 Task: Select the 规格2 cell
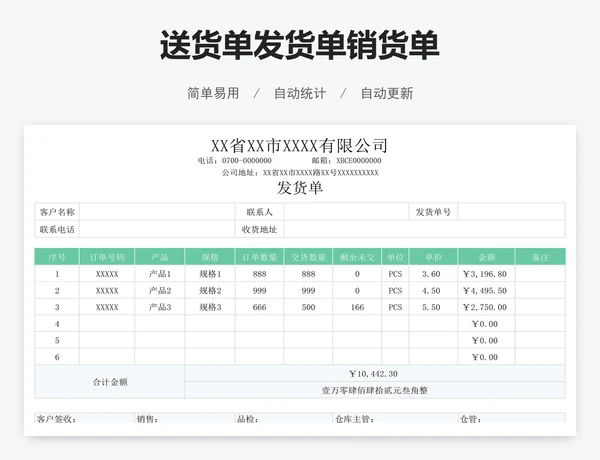tap(210, 290)
